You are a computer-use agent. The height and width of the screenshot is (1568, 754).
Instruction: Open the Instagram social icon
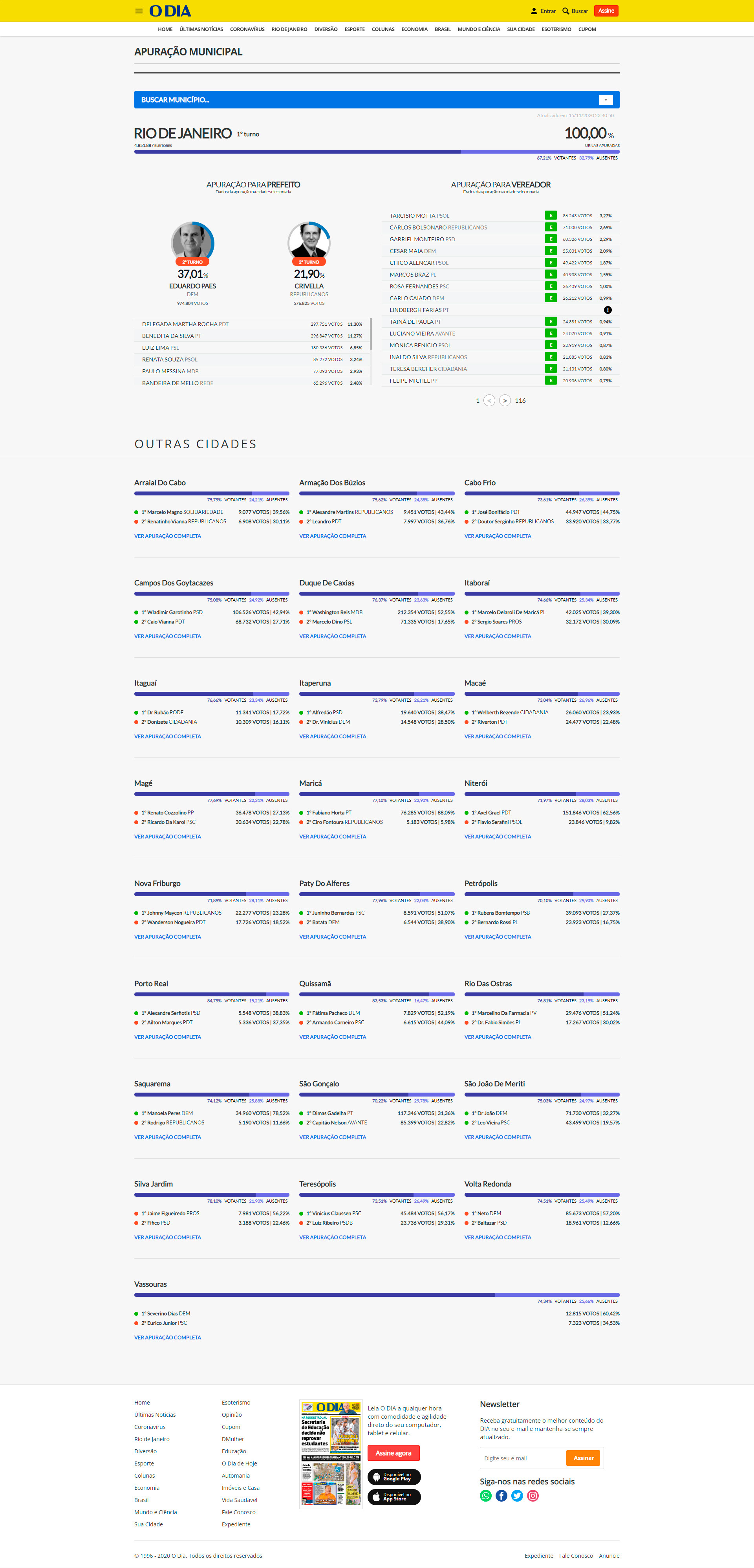[x=533, y=1496]
